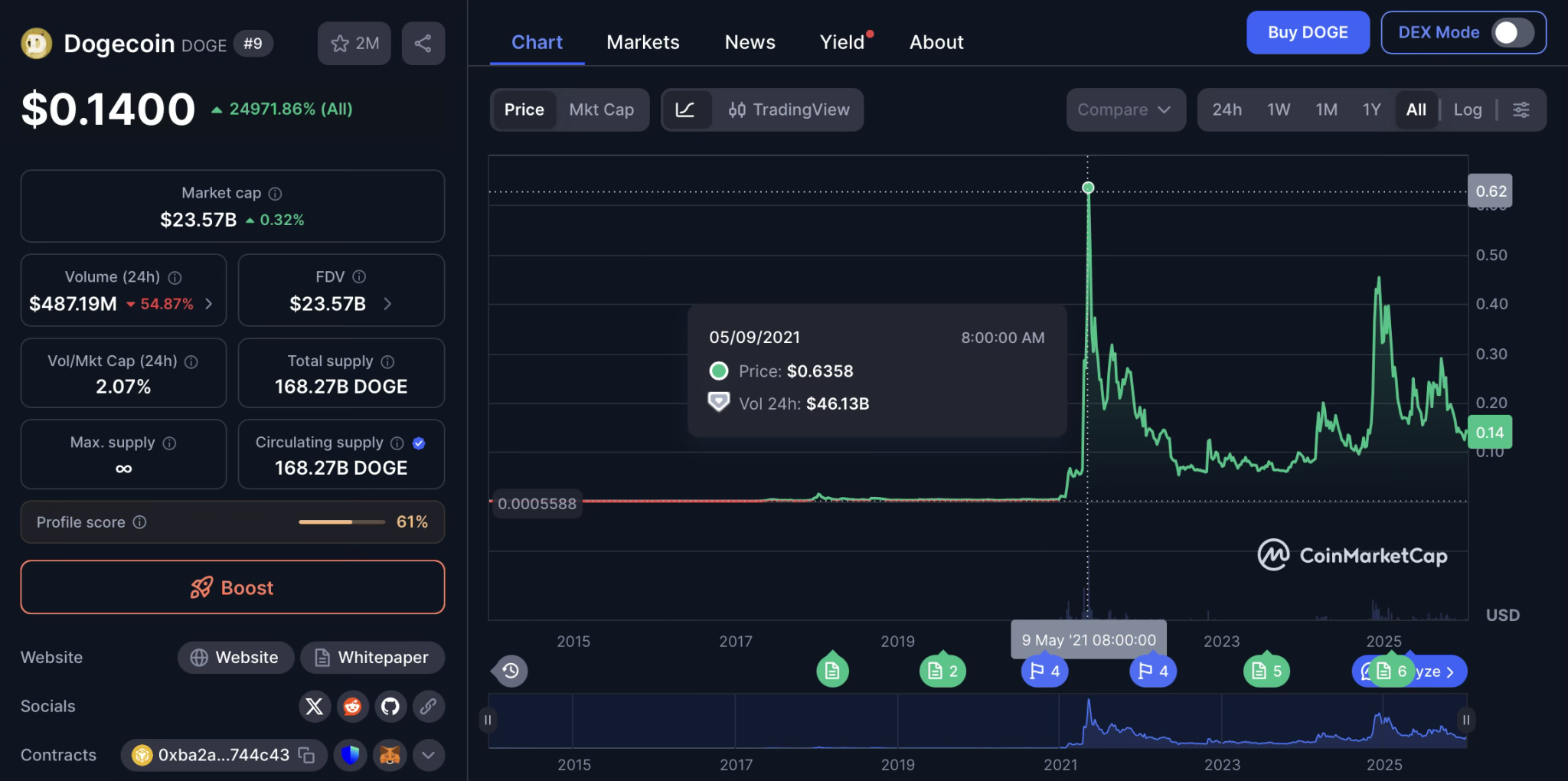Enable logarithmic scale with Log toggle
The image size is (1568, 781).
1467,109
